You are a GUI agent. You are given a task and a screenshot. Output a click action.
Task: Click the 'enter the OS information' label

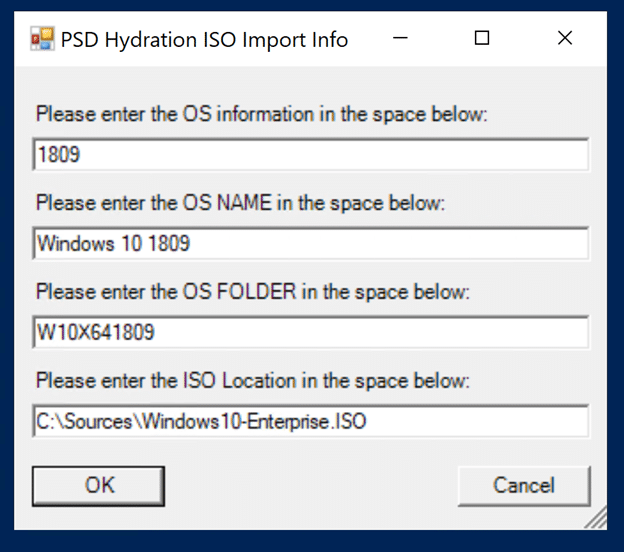tap(261, 114)
